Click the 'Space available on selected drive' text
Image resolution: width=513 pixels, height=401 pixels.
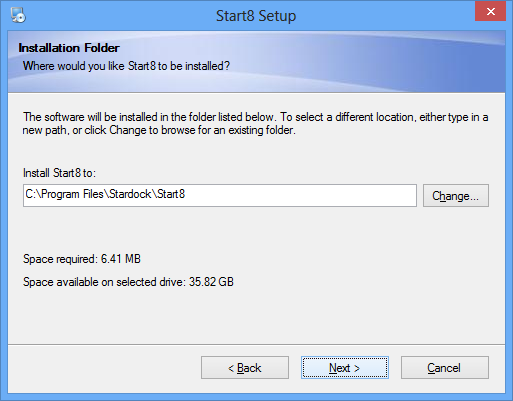tap(104, 282)
